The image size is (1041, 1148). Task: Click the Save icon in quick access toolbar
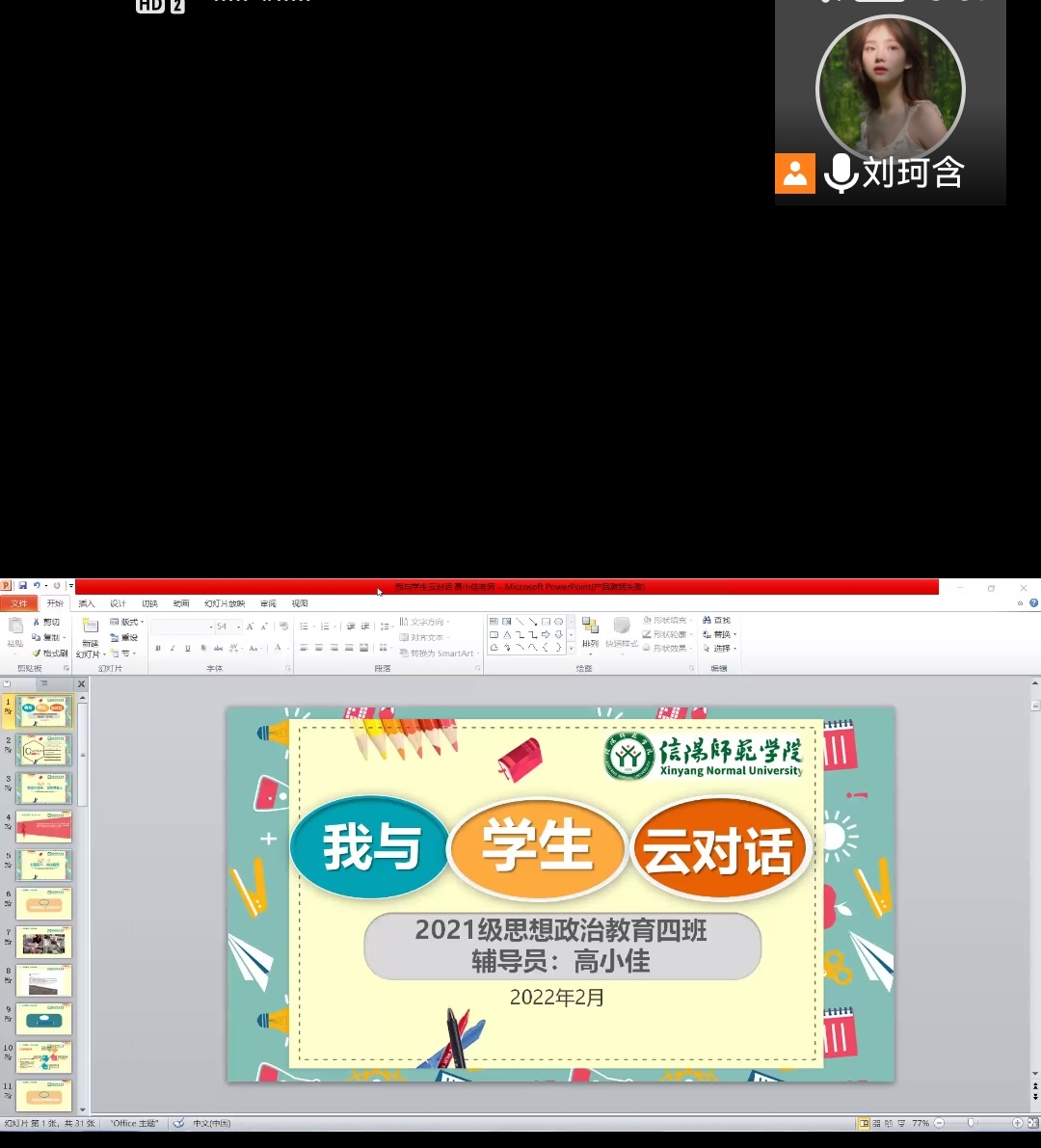click(22, 586)
